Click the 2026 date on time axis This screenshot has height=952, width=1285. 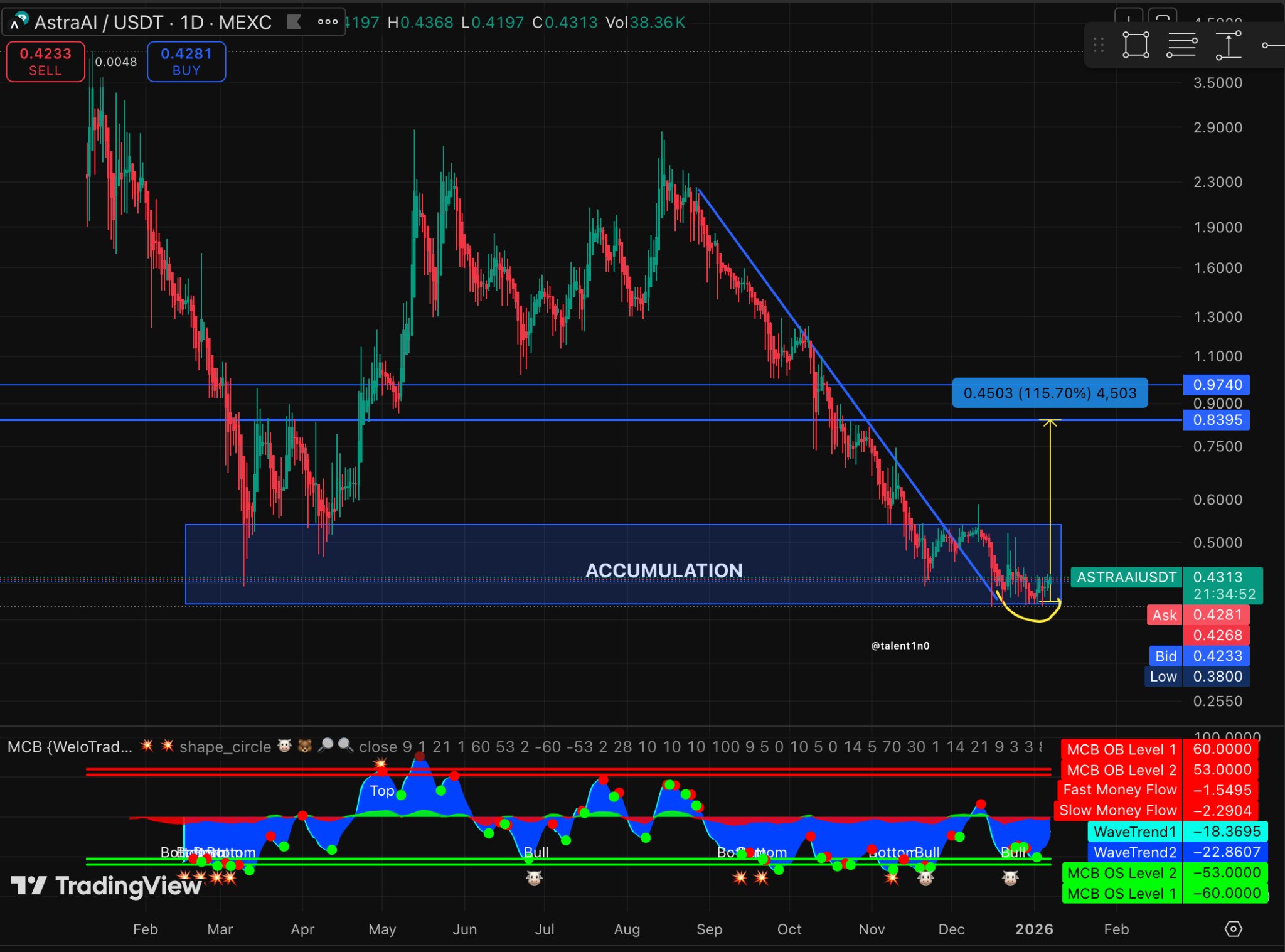1034,929
